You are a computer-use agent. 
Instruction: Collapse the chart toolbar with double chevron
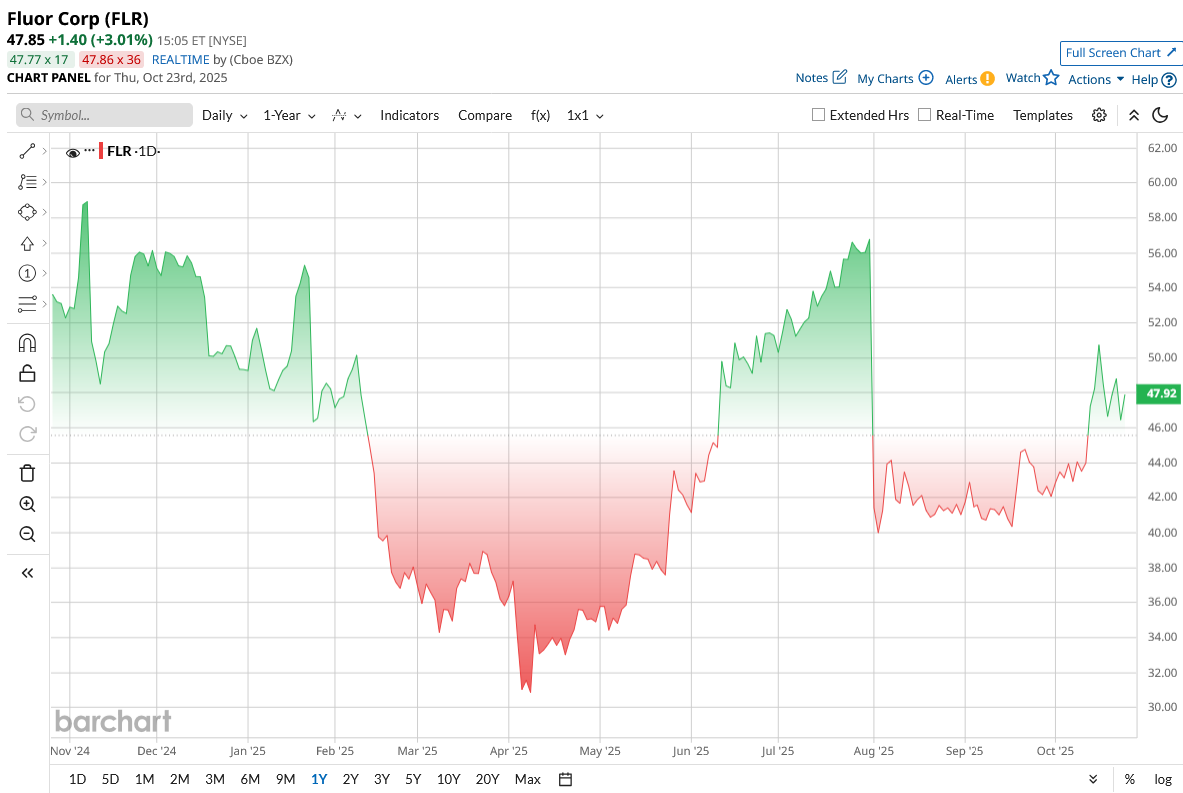tap(1133, 115)
